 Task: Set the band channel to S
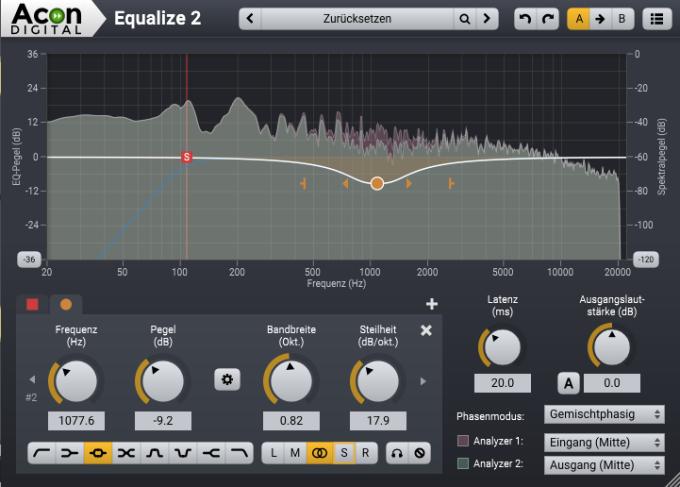coord(344,453)
